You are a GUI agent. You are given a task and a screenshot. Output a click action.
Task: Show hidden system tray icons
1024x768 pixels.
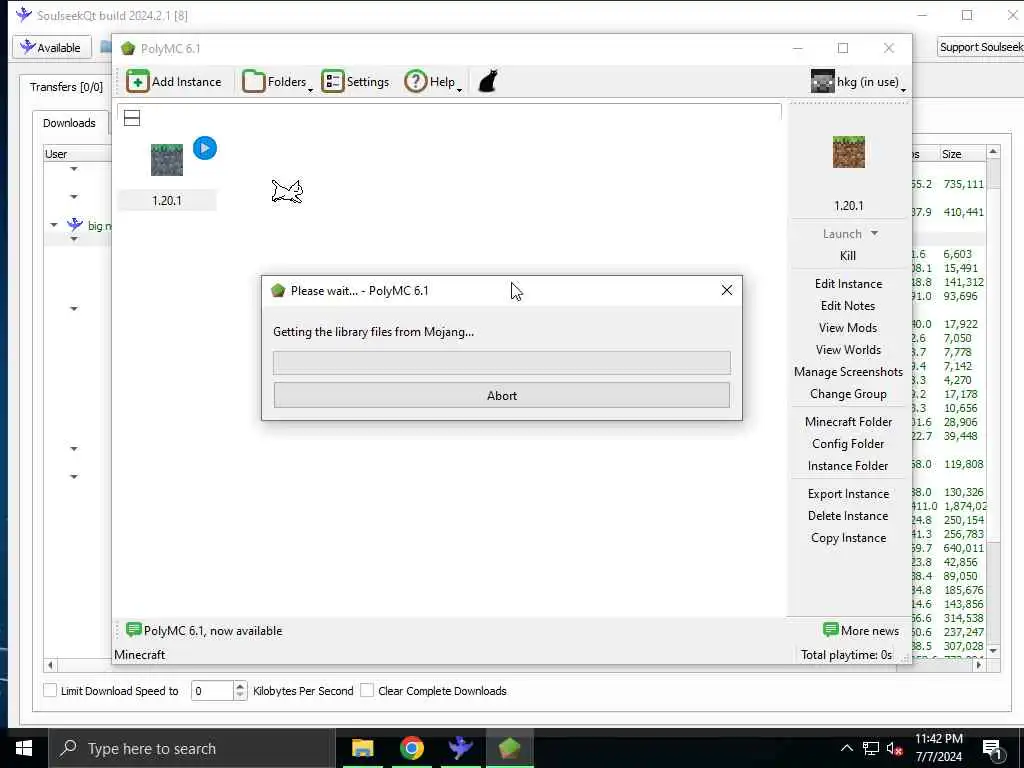(846, 748)
